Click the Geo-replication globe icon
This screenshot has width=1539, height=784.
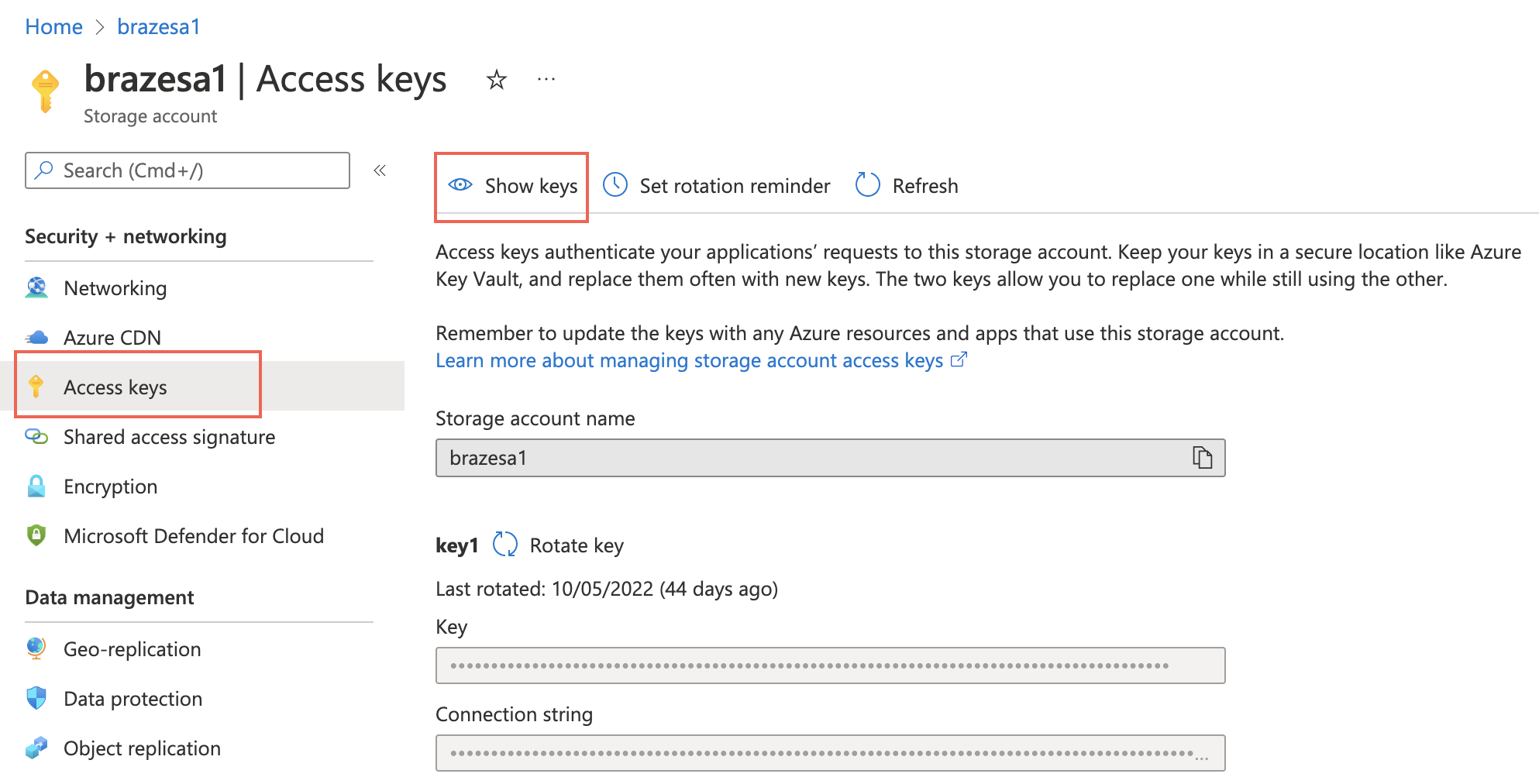tap(36, 648)
